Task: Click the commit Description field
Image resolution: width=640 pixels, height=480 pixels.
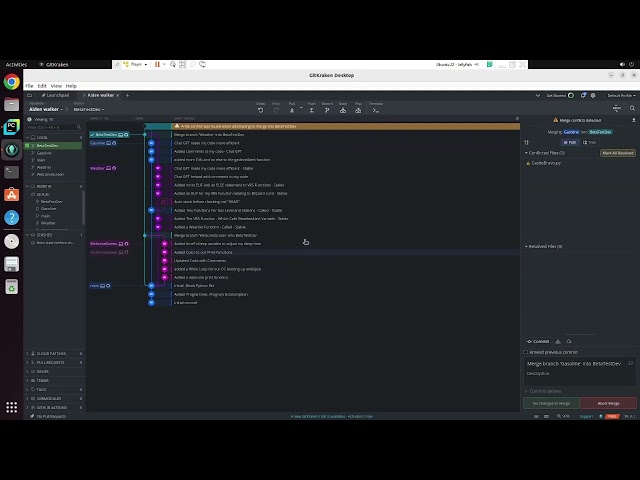Action: click(x=579, y=378)
